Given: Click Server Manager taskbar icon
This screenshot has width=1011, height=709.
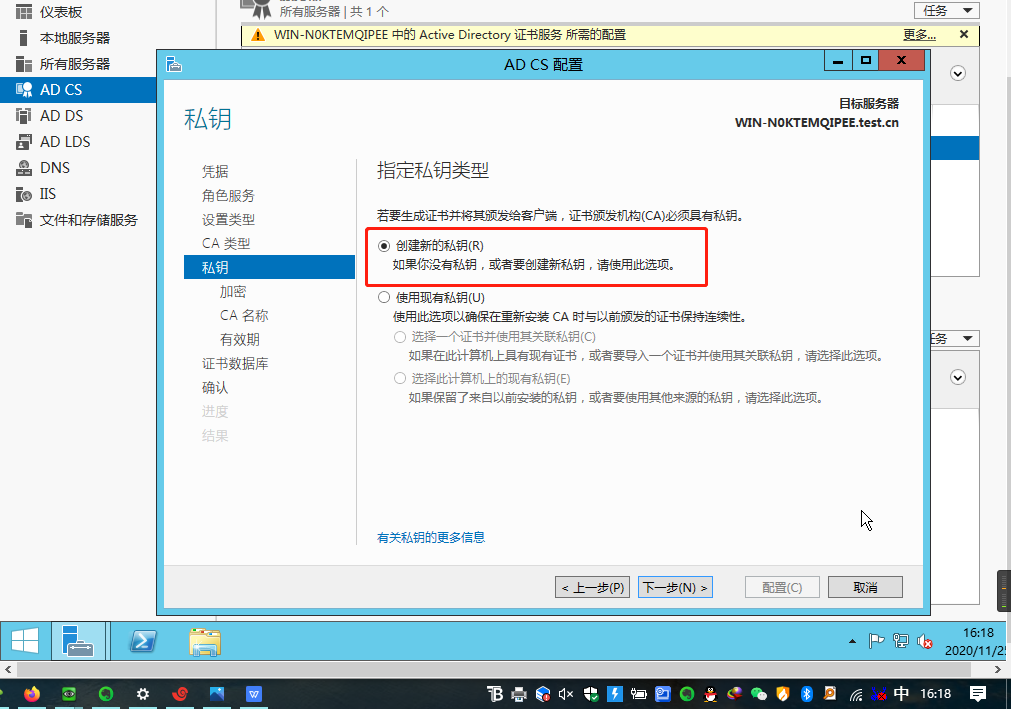Looking at the screenshot, I should coord(78,641).
